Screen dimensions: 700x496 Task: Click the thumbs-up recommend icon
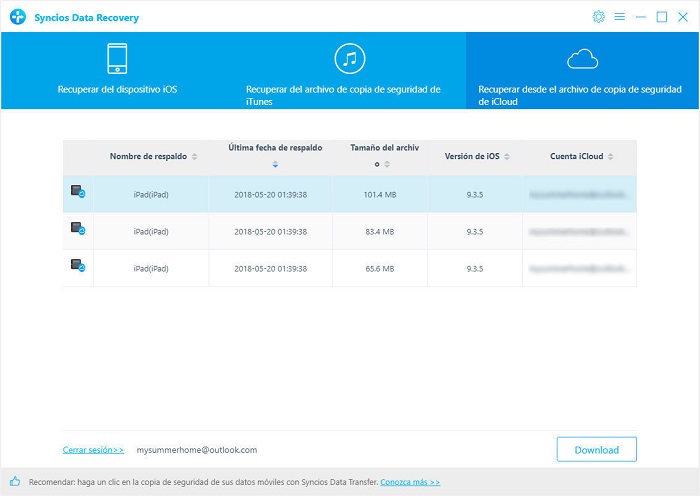(x=15, y=481)
